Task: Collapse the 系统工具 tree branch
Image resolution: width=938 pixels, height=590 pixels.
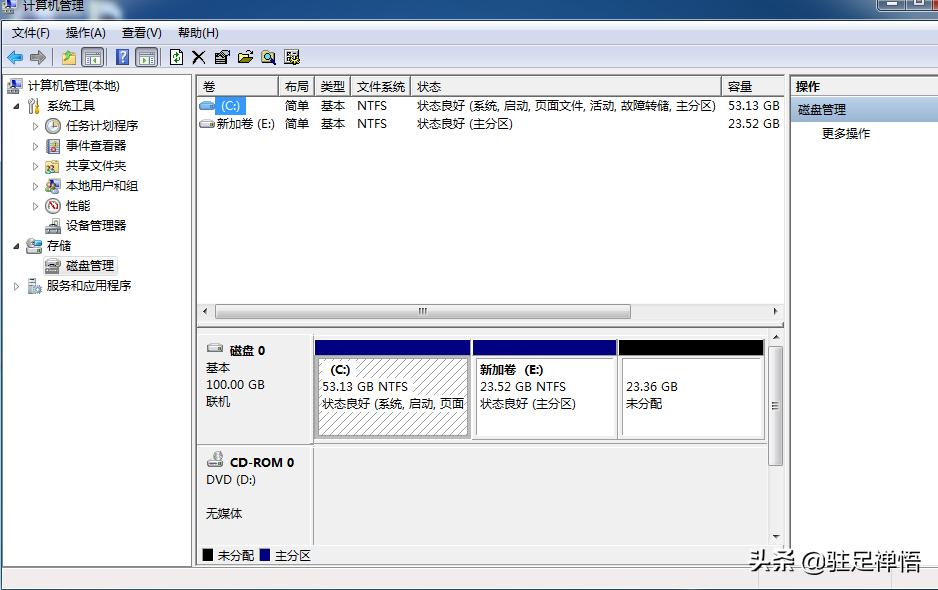Action: pos(14,105)
